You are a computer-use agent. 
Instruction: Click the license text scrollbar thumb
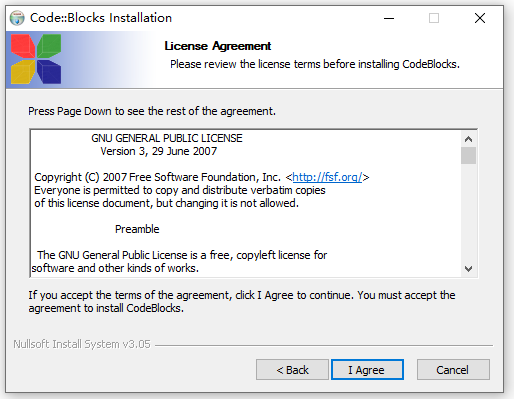[x=468, y=155]
